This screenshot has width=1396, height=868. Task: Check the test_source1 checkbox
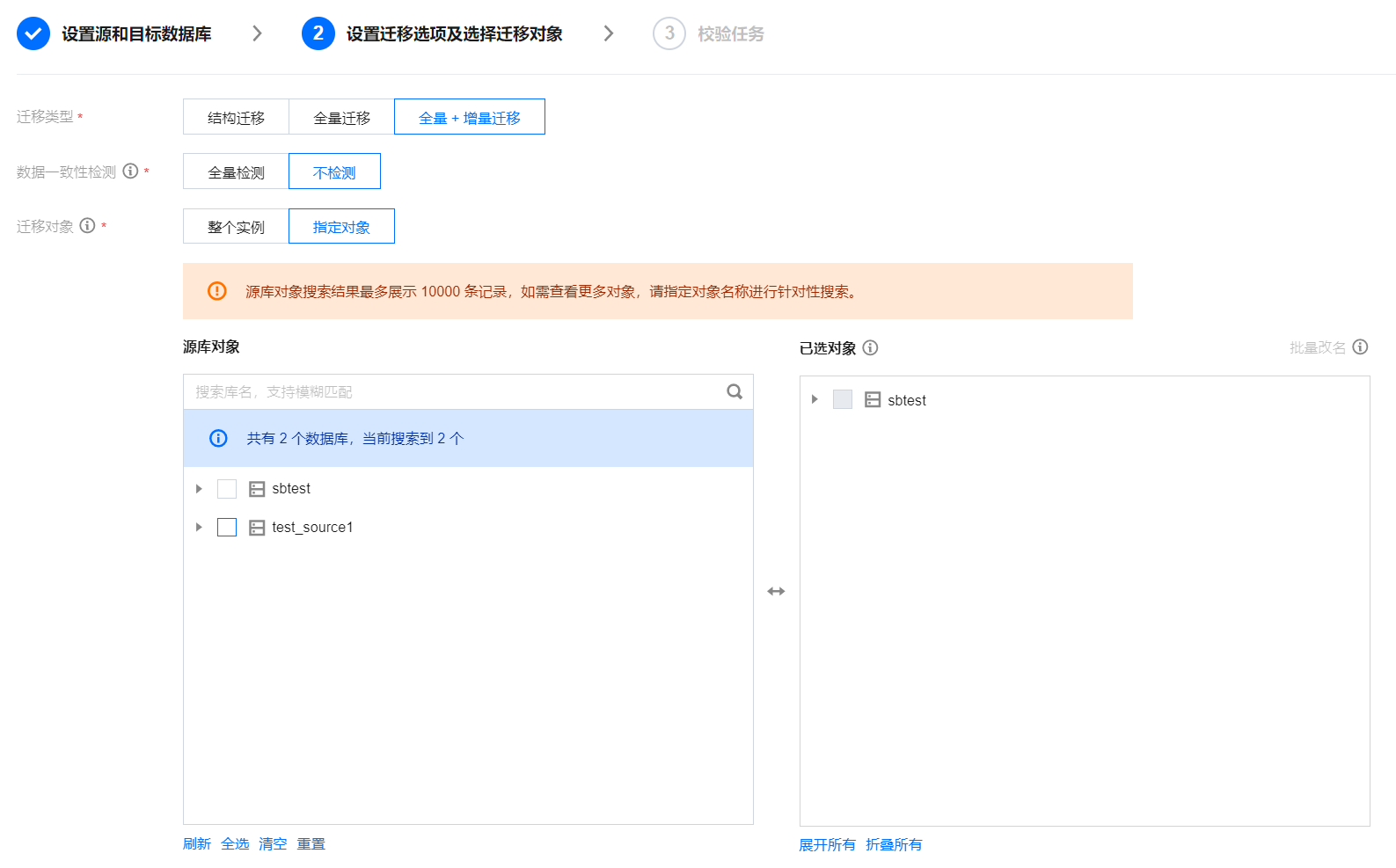tap(227, 528)
